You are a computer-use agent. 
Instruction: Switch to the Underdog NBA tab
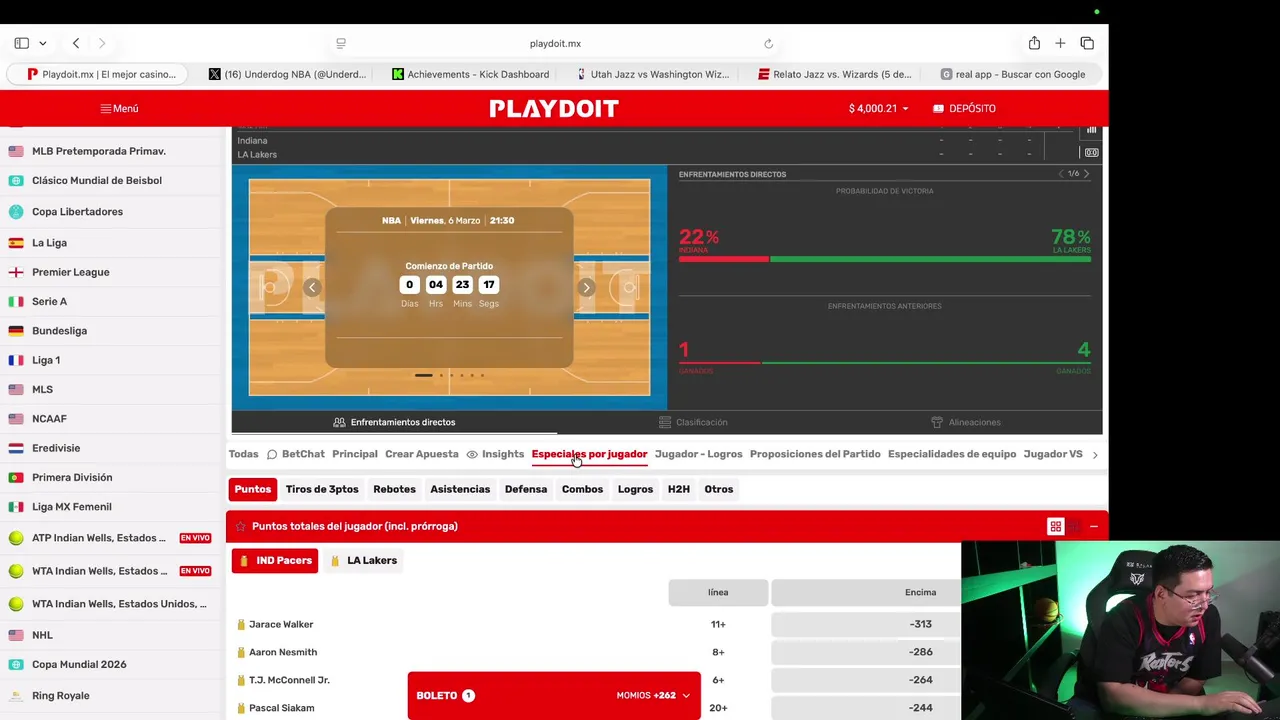(x=287, y=74)
